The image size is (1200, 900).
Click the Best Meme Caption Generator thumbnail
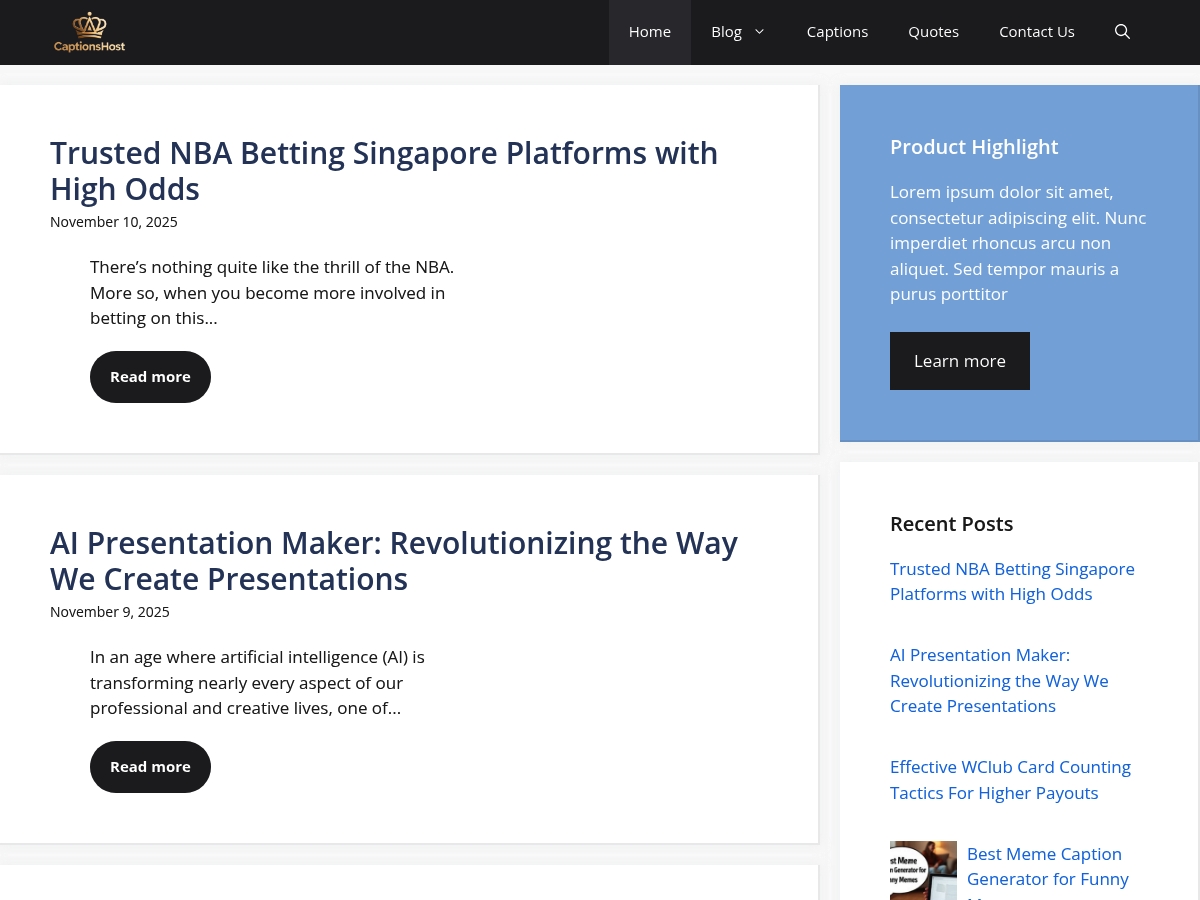pos(923,871)
